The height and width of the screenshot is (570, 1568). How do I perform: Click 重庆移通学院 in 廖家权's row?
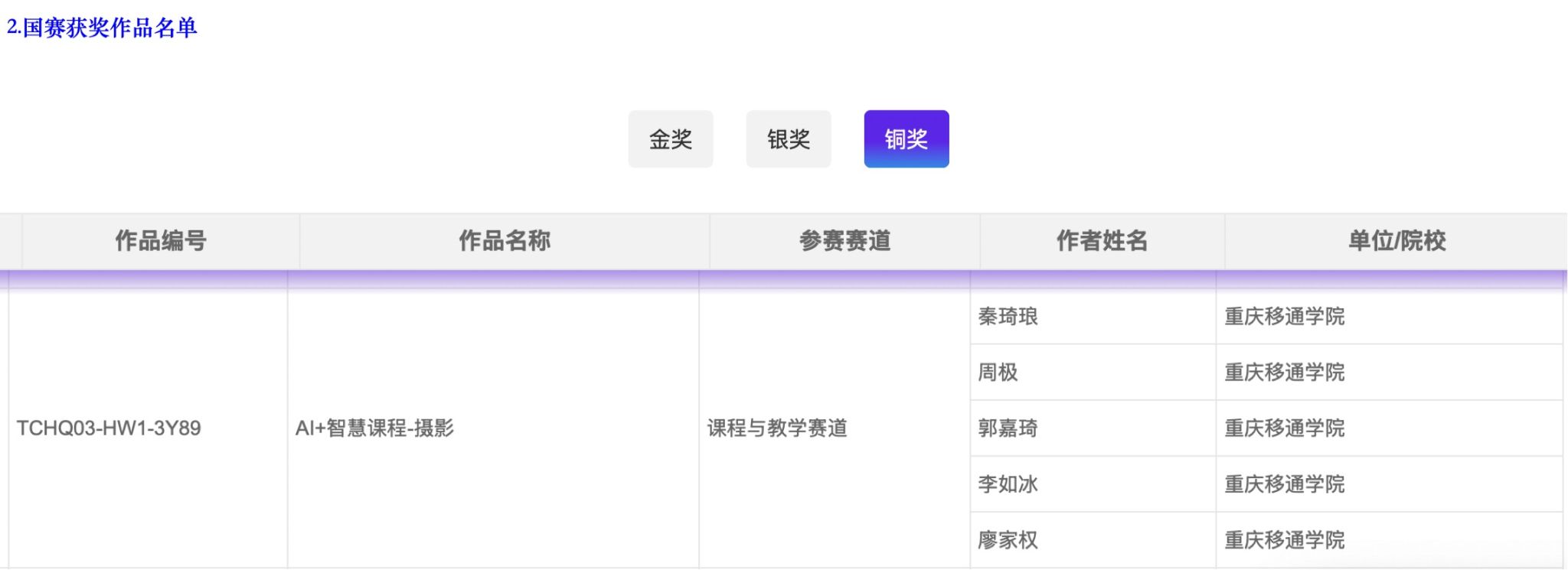tap(1284, 540)
